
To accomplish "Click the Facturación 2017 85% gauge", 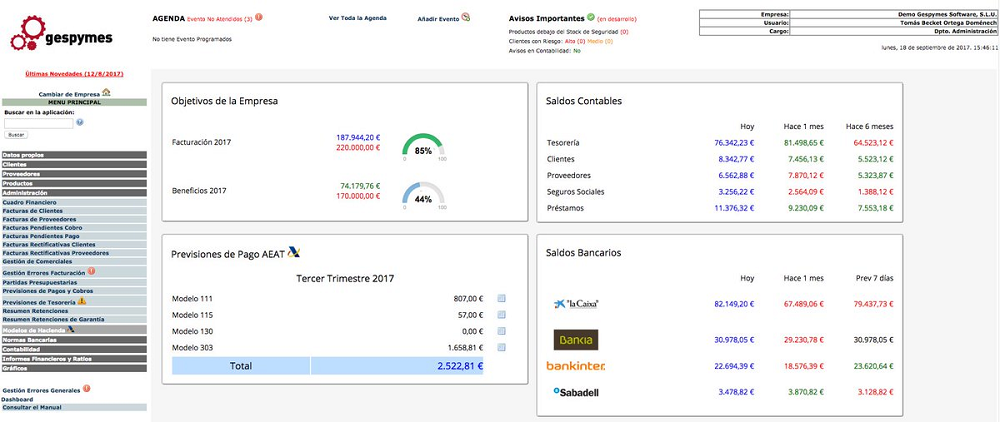I will (x=423, y=147).
